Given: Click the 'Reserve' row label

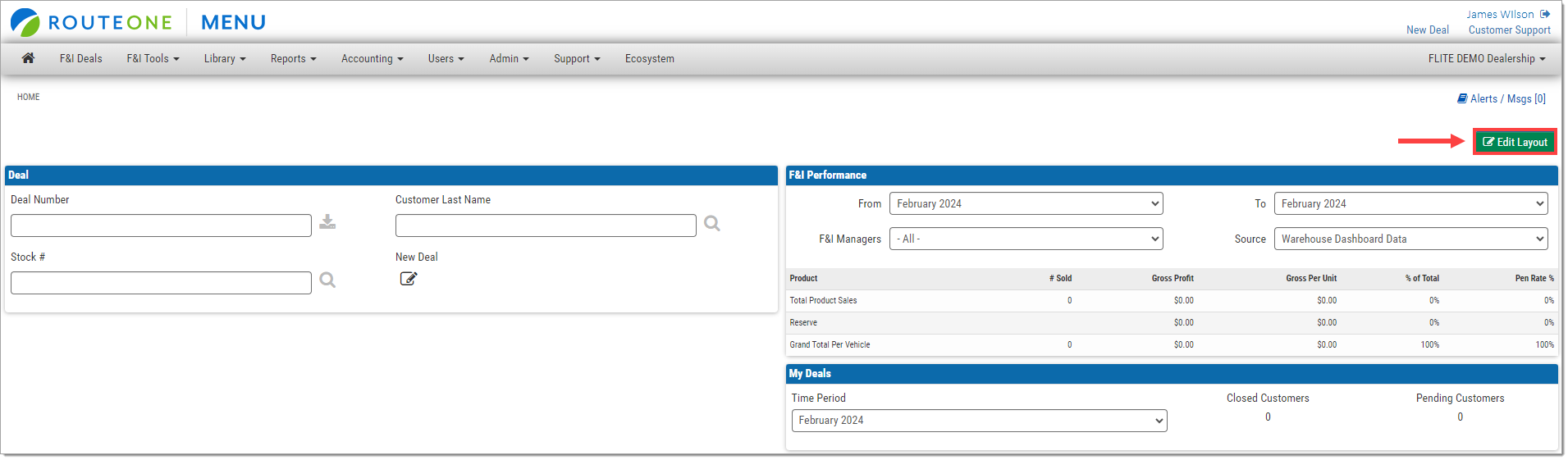Looking at the screenshot, I should pyautogui.click(x=803, y=322).
